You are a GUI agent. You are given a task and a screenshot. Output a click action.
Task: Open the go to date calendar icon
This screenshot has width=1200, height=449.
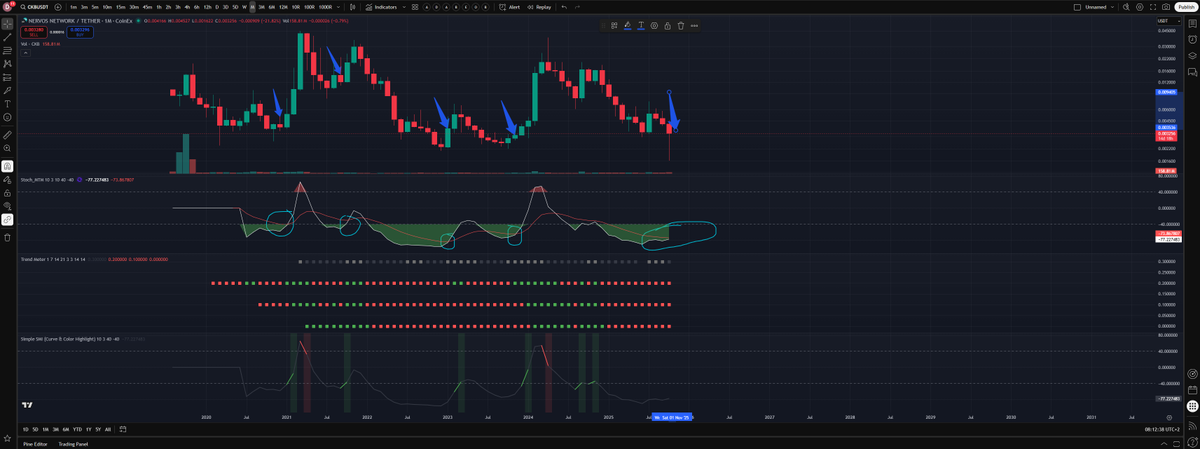[x=122, y=429]
